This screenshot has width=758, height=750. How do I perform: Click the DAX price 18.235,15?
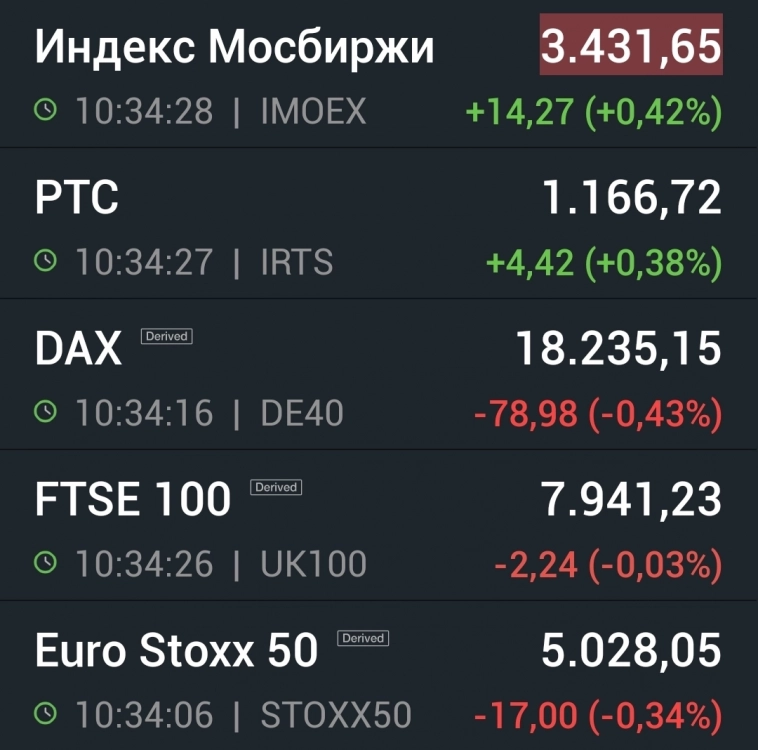tap(618, 349)
